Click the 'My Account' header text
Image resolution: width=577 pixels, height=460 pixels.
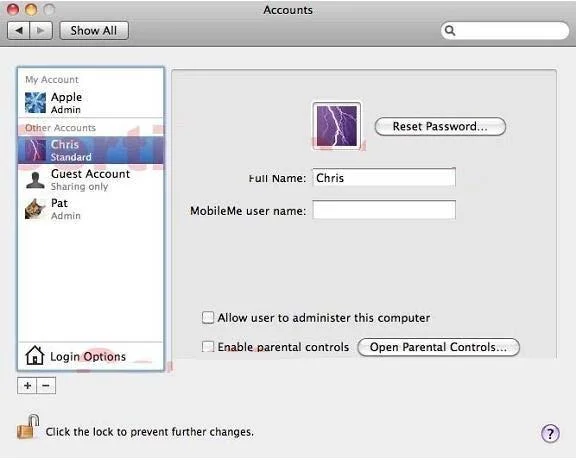52,79
